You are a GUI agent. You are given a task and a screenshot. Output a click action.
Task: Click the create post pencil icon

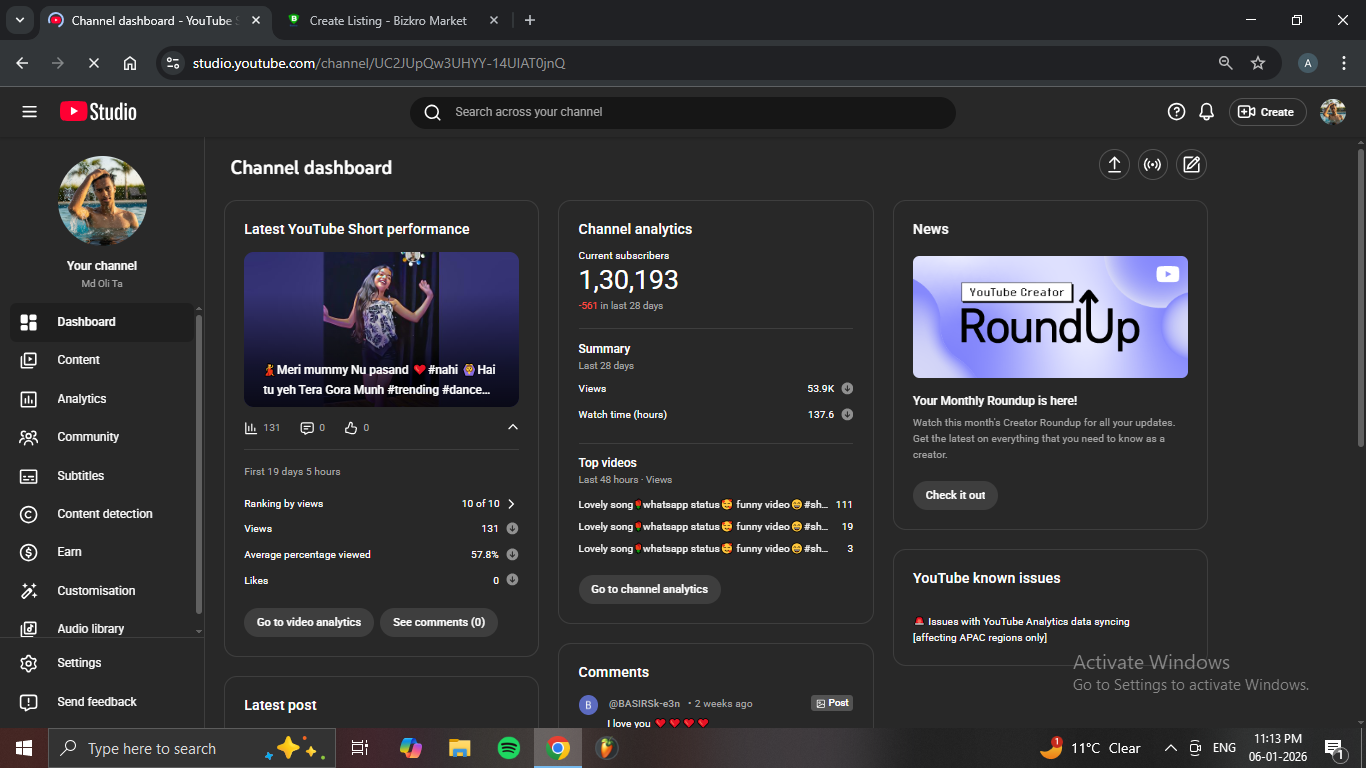point(1191,165)
